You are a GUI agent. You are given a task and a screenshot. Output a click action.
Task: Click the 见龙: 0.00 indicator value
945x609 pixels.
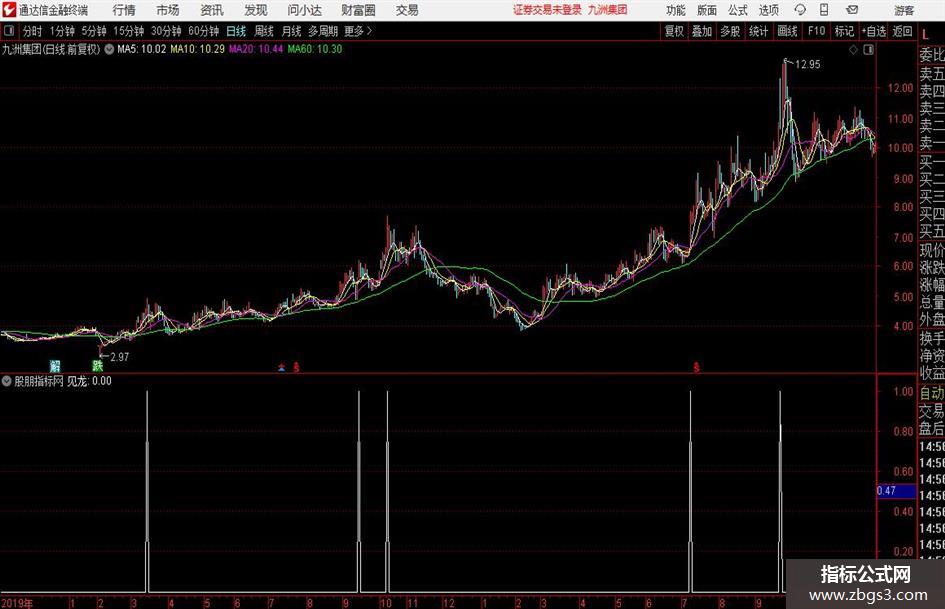tap(89, 381)
